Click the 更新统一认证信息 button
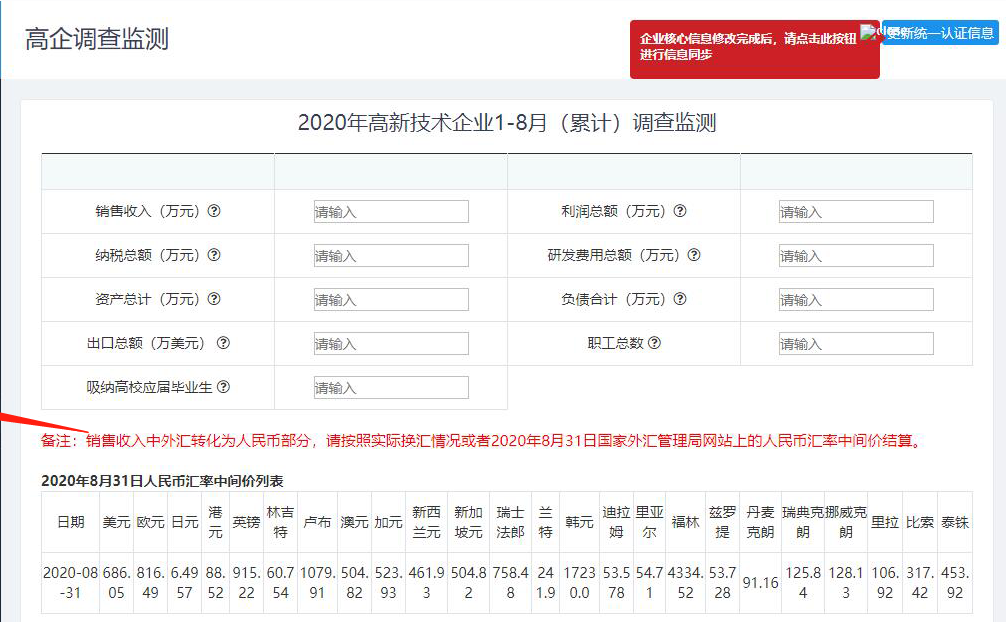 coord(940,33)
